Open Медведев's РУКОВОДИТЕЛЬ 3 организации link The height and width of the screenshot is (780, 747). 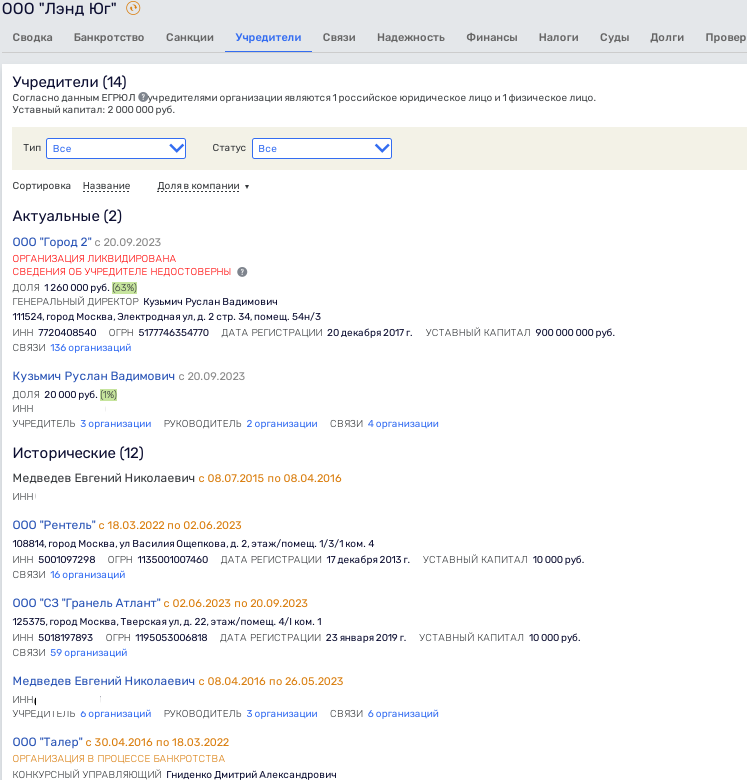[x=282, y=714]
